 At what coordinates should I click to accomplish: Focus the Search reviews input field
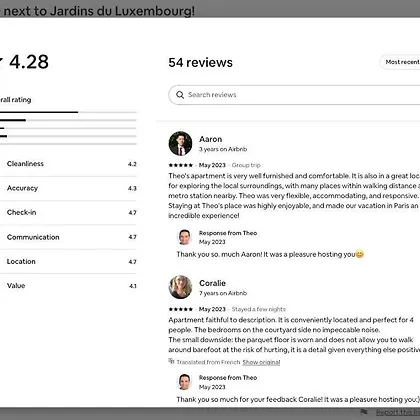[294, 95]
